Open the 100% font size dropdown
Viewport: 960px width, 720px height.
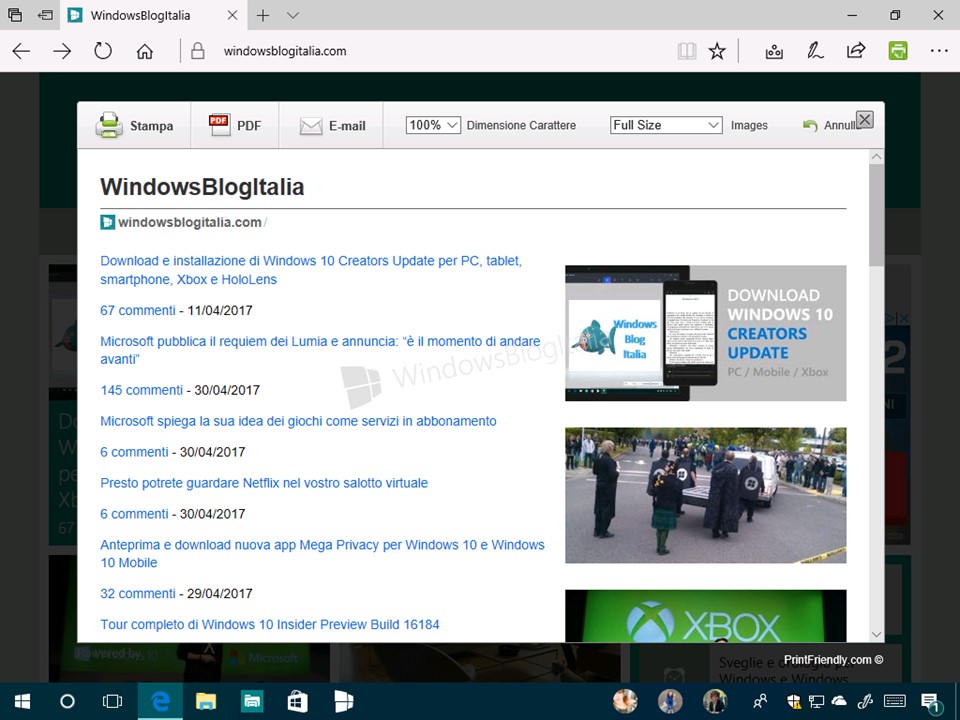click(433, 125)
